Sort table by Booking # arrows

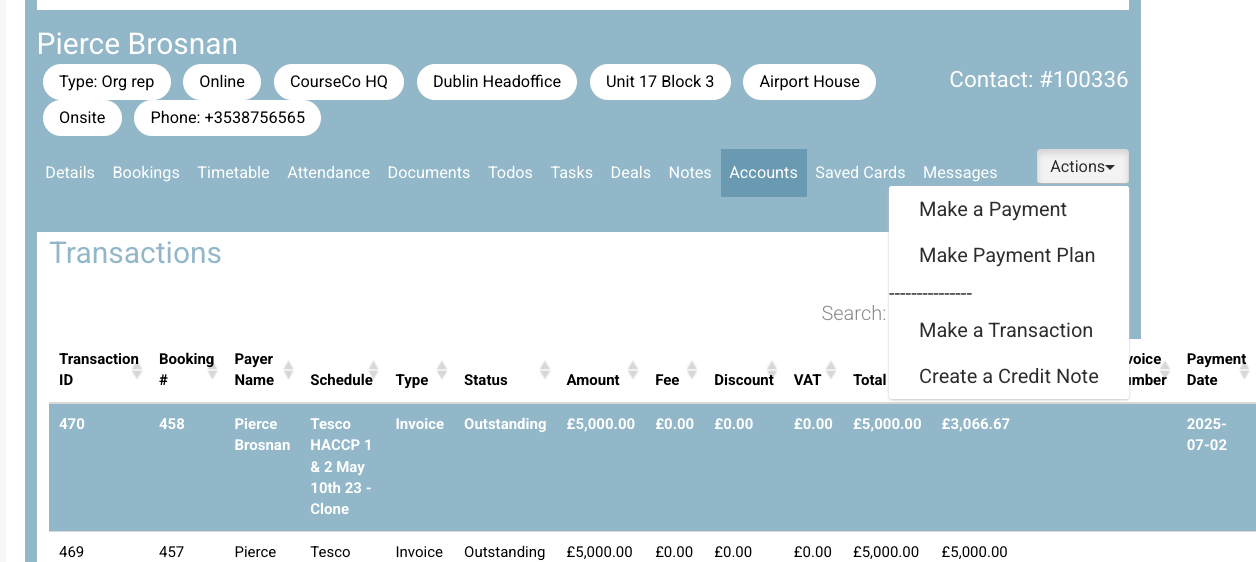pyautogui.click(x=213, y=370)
